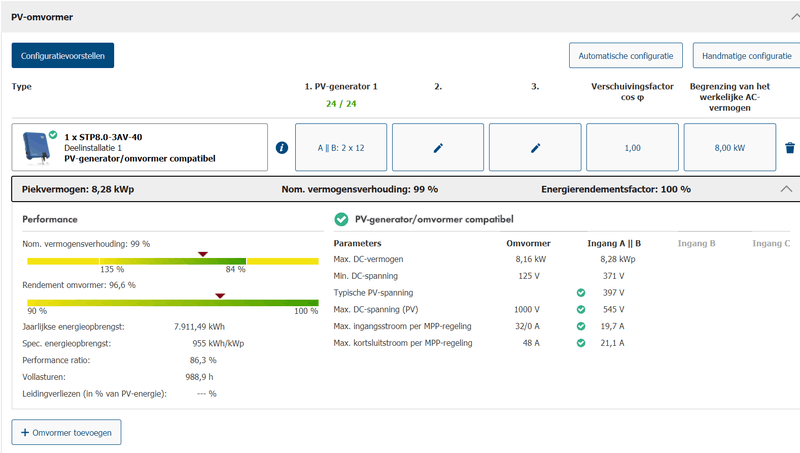Click the Rendement omvormer efficiency bar
The width and height of the screenshot is (800, 453).
click(x=172, y=302)
